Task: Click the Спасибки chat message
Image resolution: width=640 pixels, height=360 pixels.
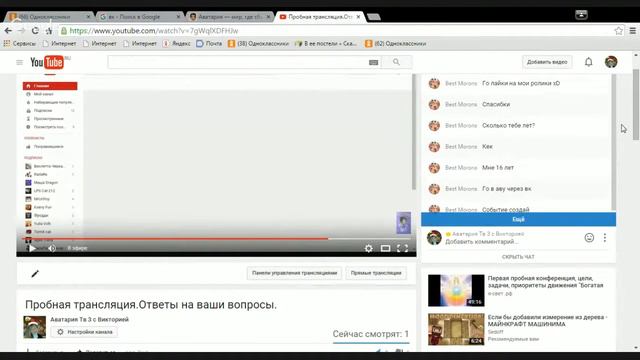Action: [x=496, y=104]
